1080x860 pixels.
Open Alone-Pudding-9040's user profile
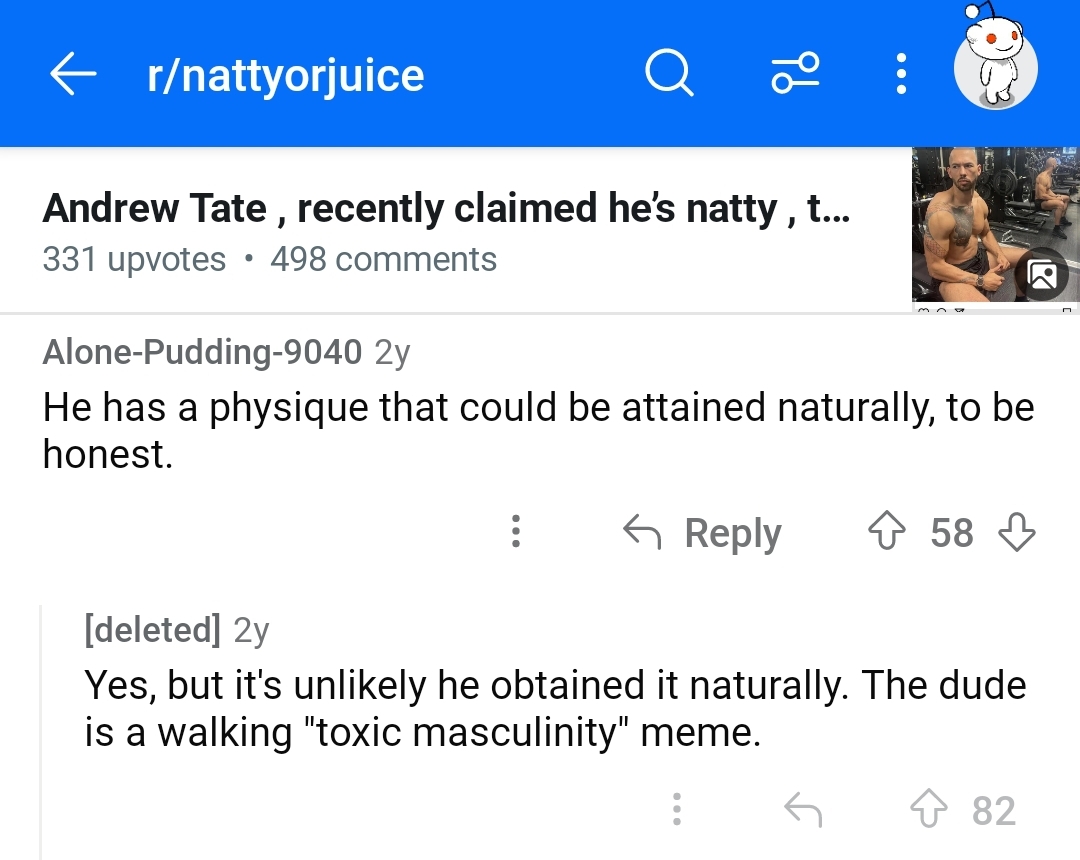pos(202,352)
